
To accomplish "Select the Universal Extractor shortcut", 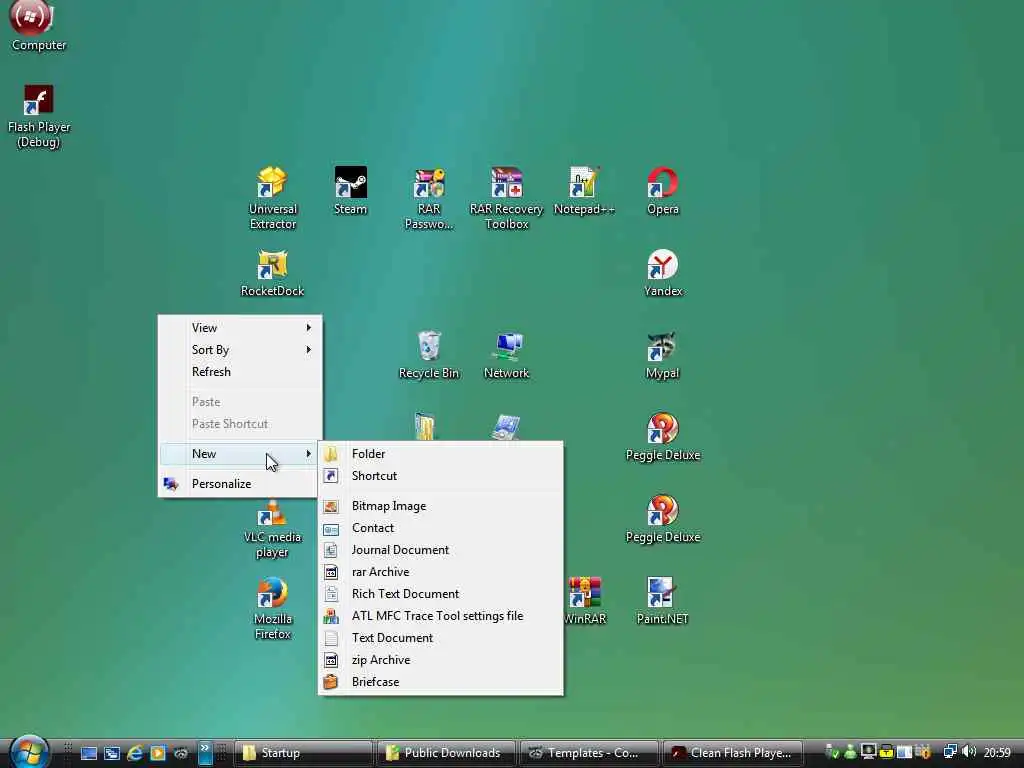I will pos(272,198).
